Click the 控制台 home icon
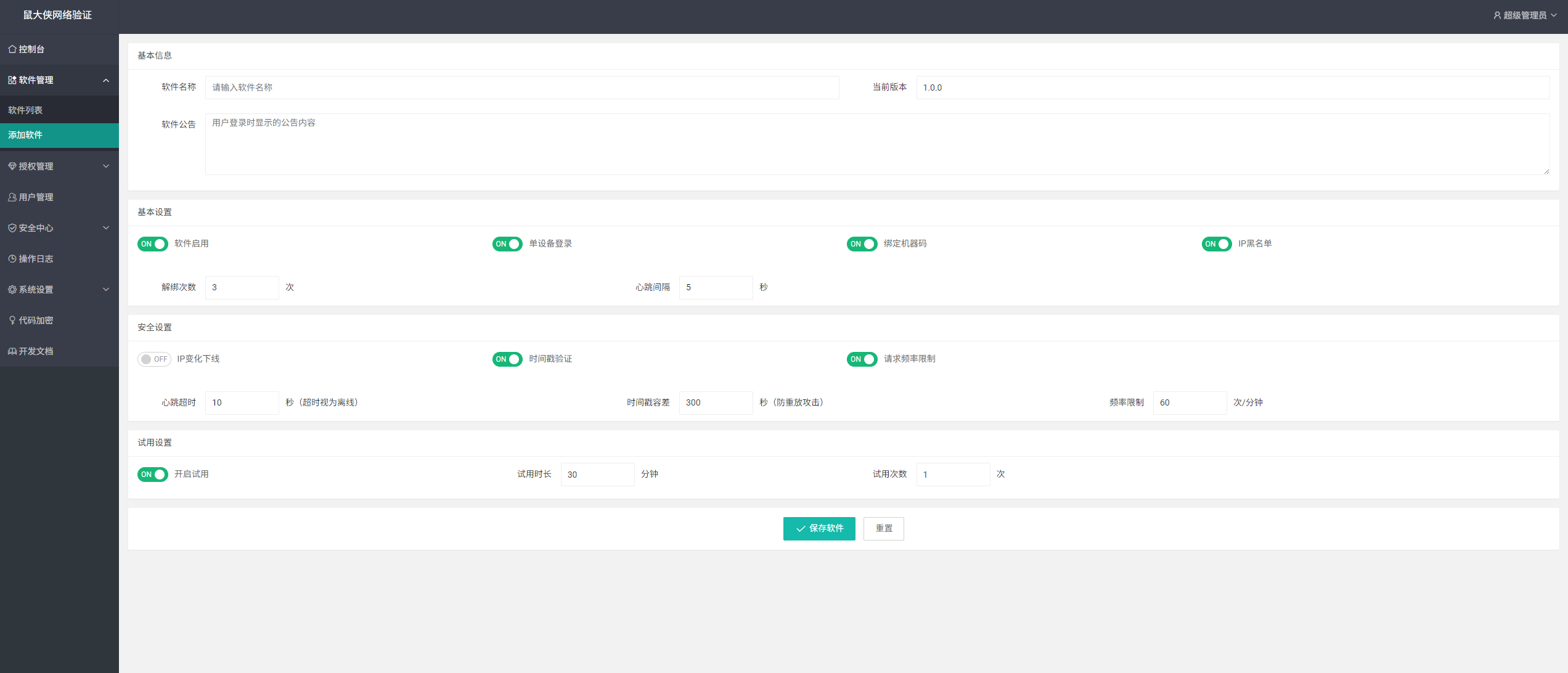1568x673 pixels. coord(12,49)
